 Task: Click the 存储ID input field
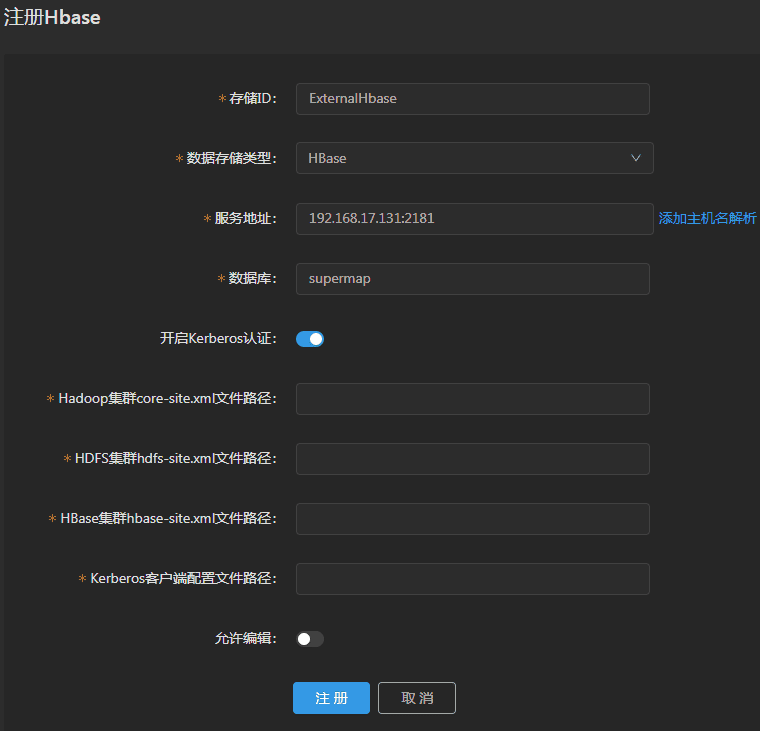(472, 99)
